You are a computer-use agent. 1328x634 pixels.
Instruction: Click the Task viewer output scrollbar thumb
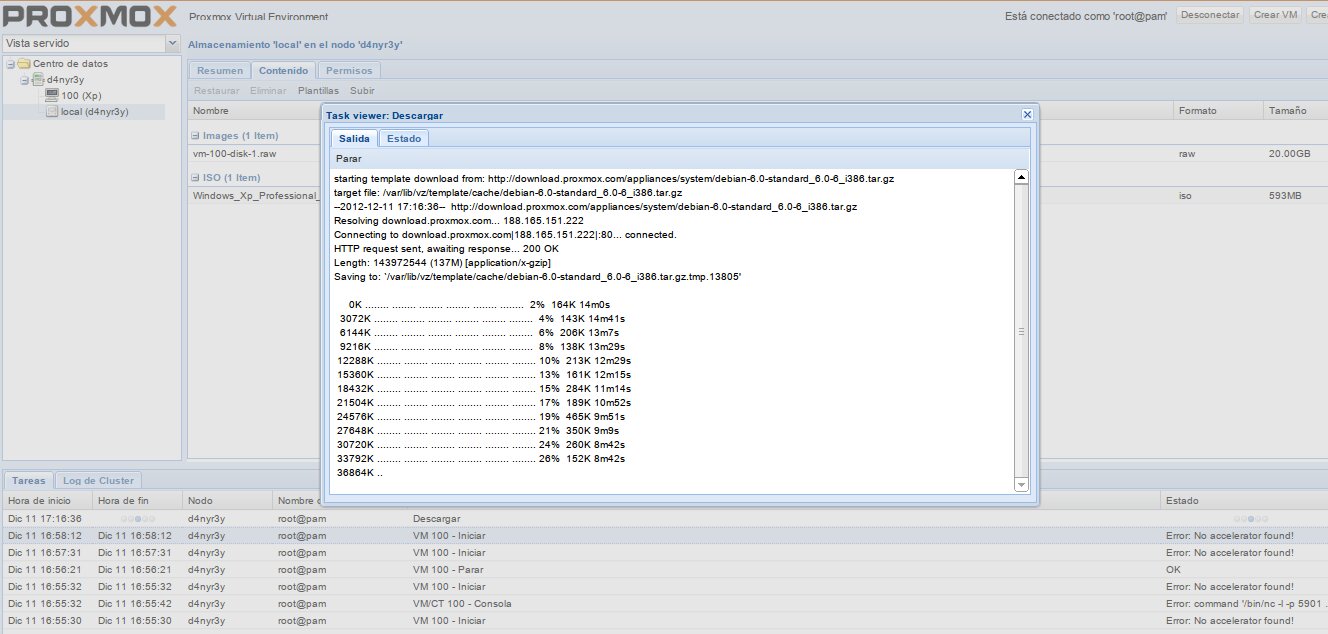[1021, 331]
